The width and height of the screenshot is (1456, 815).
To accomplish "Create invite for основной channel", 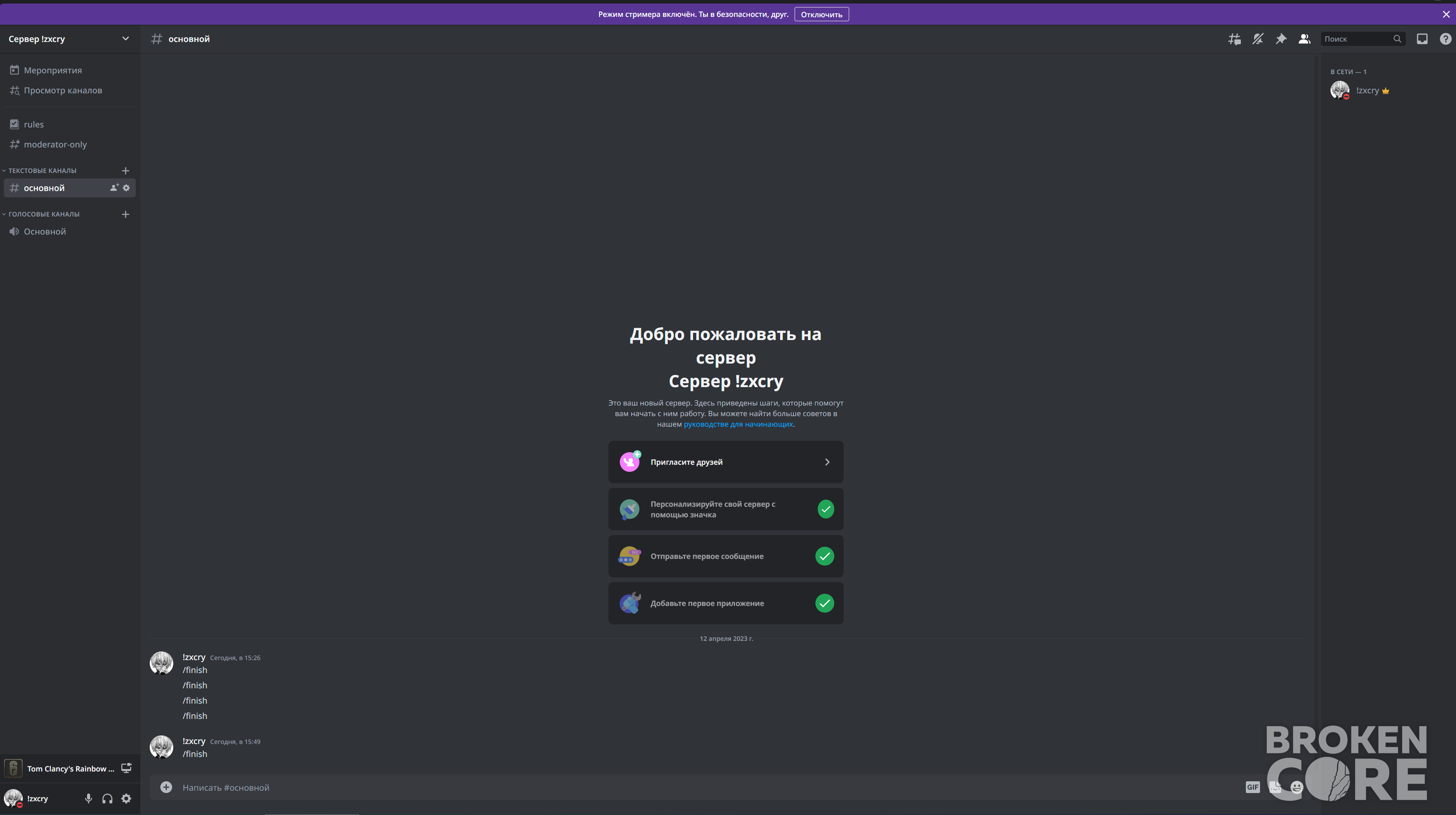I will click(x=114, y=188).
